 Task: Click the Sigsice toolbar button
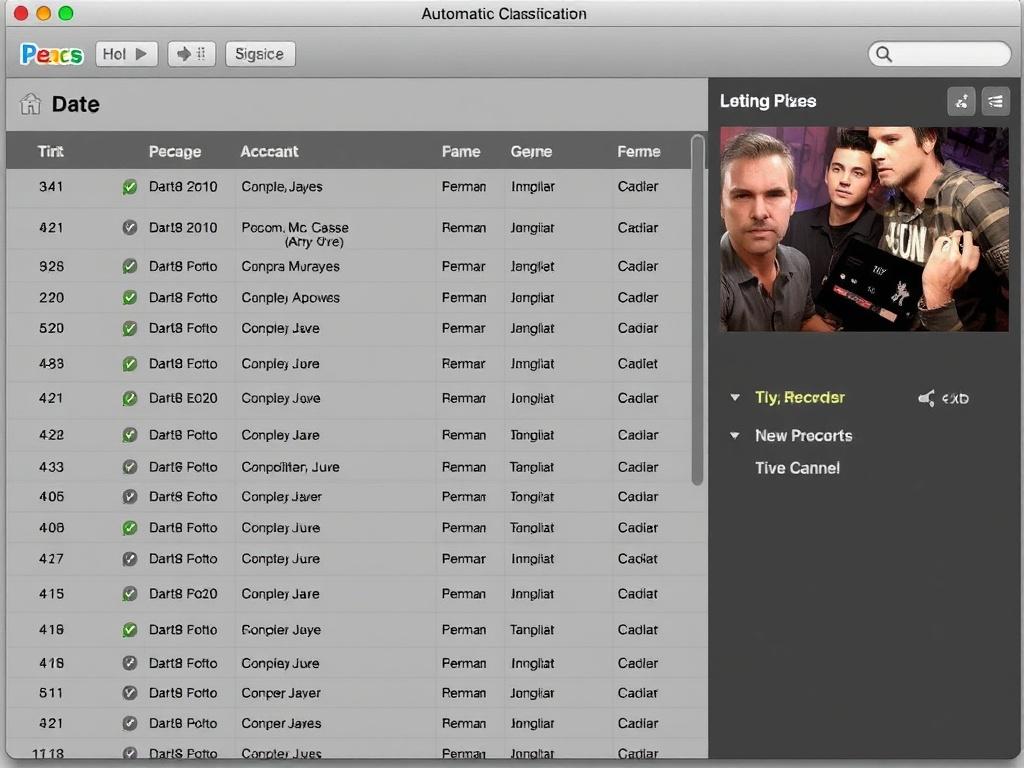[x=260, y=54]
